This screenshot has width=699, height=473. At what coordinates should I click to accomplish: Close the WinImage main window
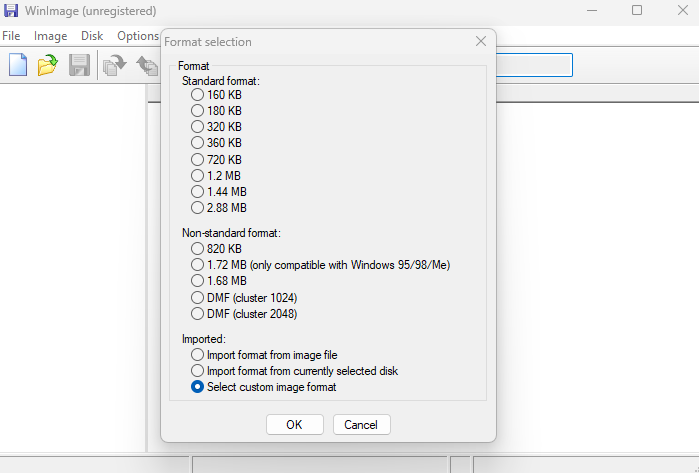point(683,10)
